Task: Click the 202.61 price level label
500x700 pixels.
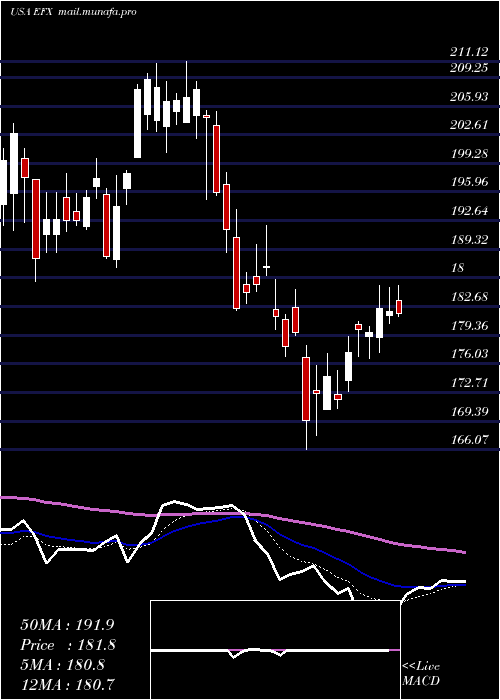Action: coord(468,125)
